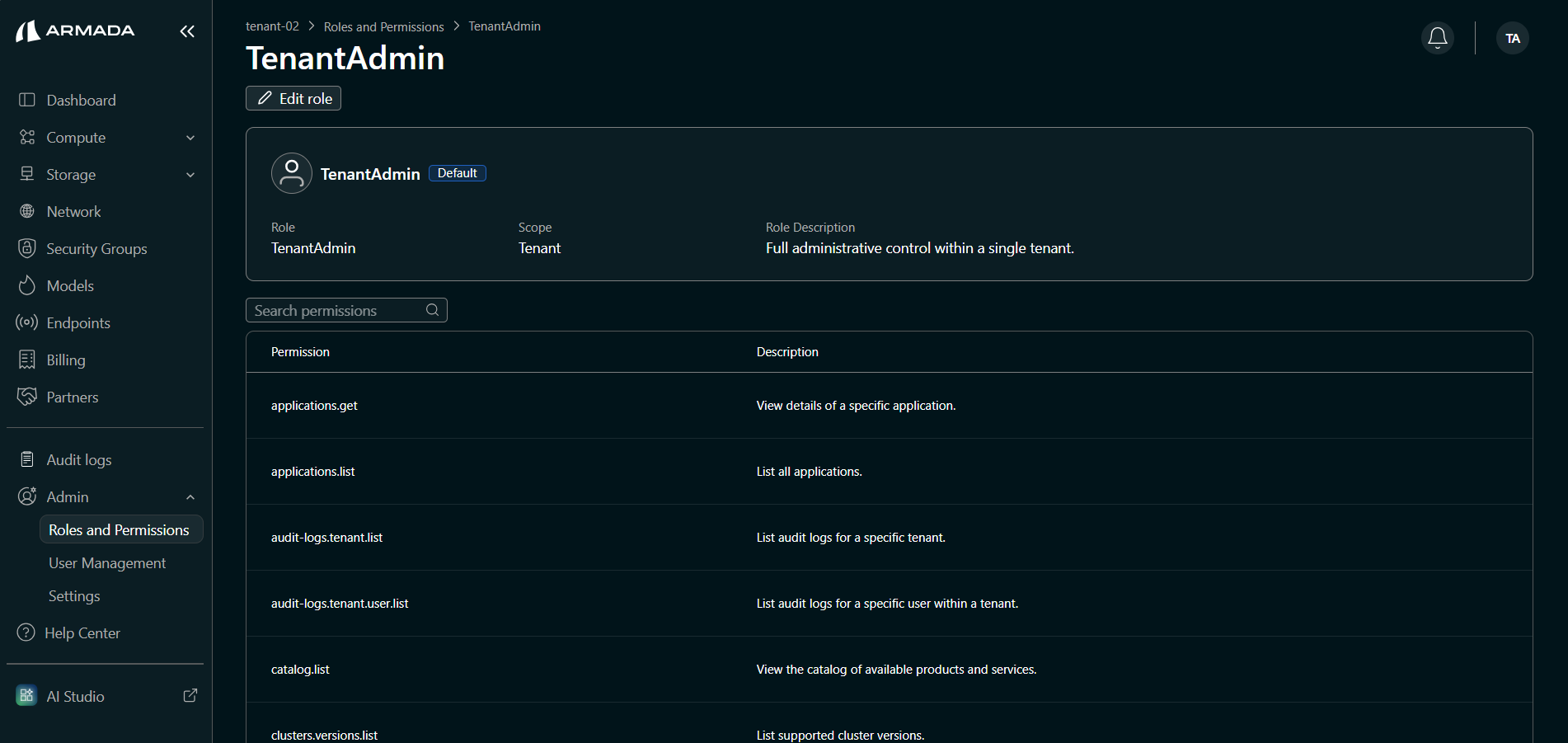Screen dimensions: 1568x743
Task: Click the Compute sidebar icon
Action: [x=27, y=137]
